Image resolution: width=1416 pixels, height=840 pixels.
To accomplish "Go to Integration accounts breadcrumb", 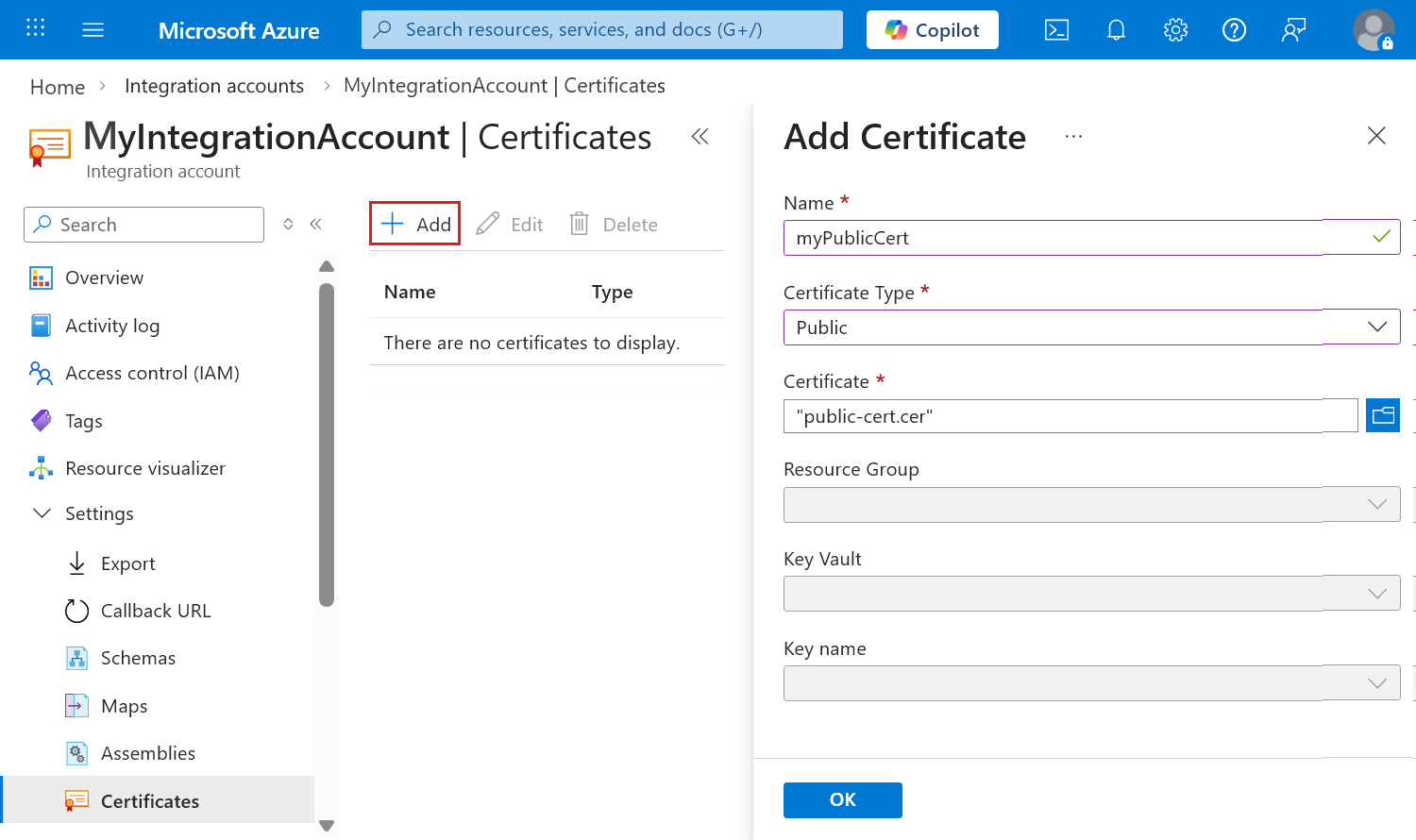I will click(x=214, y=86).
